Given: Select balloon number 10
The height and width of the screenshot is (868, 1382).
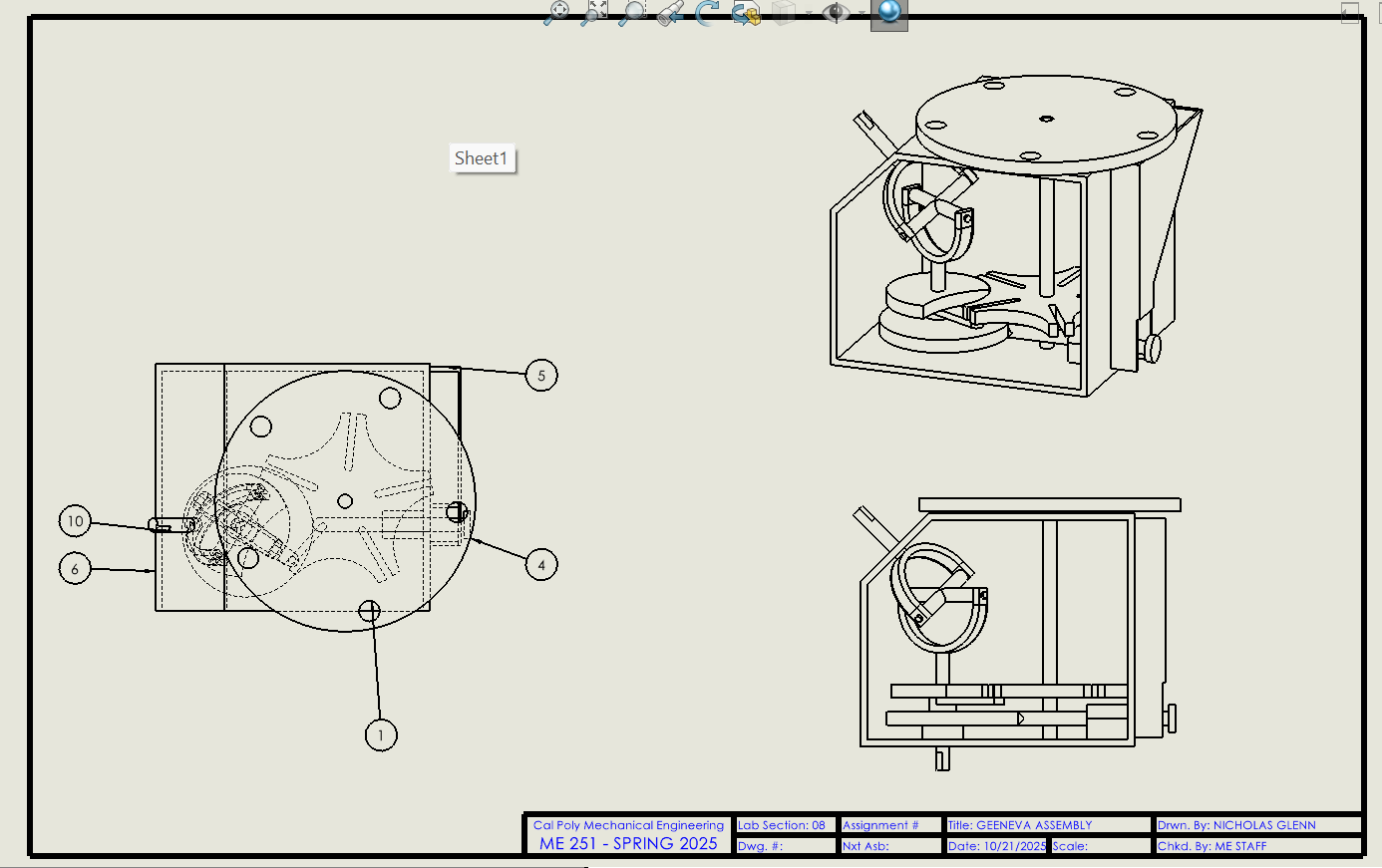Looking at the screenshot, I should pos(75,521).
